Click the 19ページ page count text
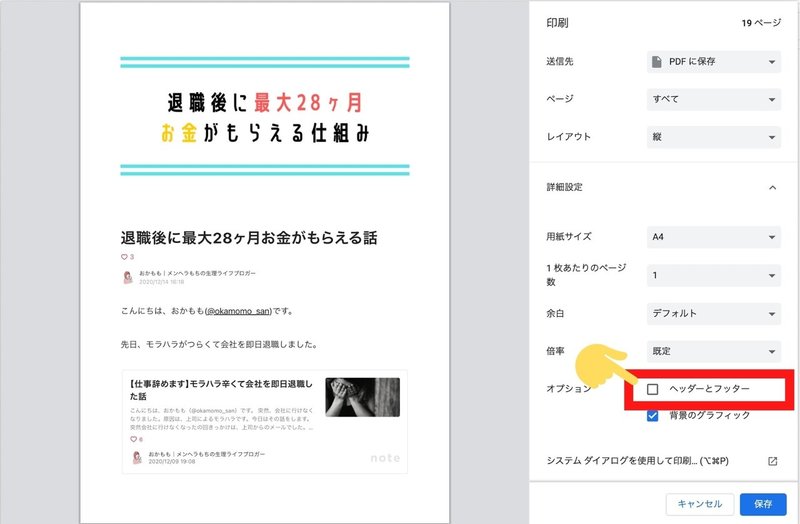The image size is (800, 524). [761, 23]
